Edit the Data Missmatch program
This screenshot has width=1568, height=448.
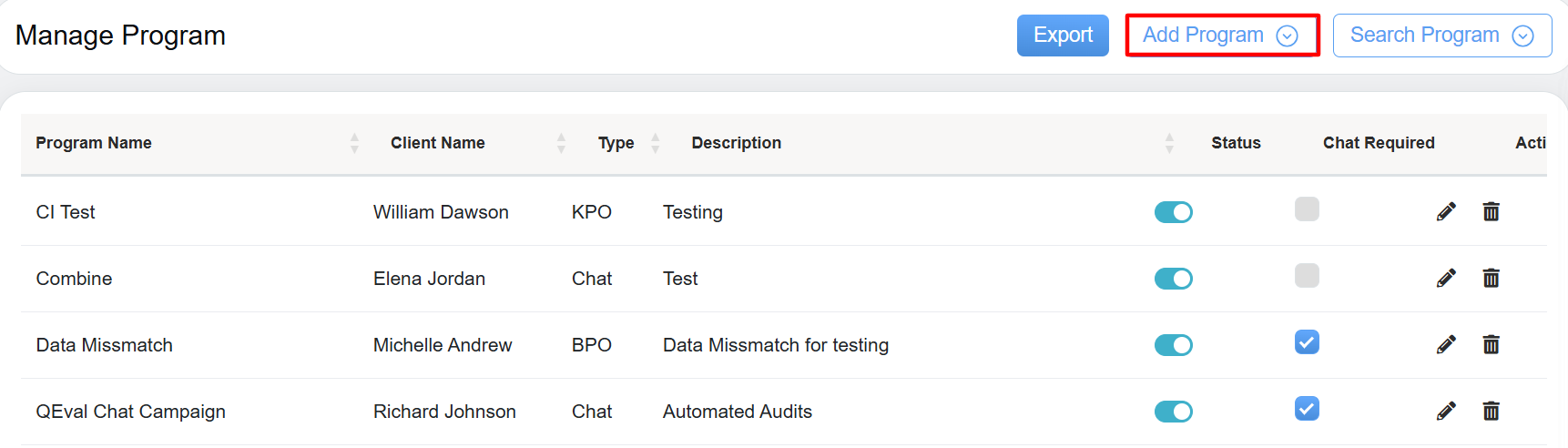coord(1446,345)
